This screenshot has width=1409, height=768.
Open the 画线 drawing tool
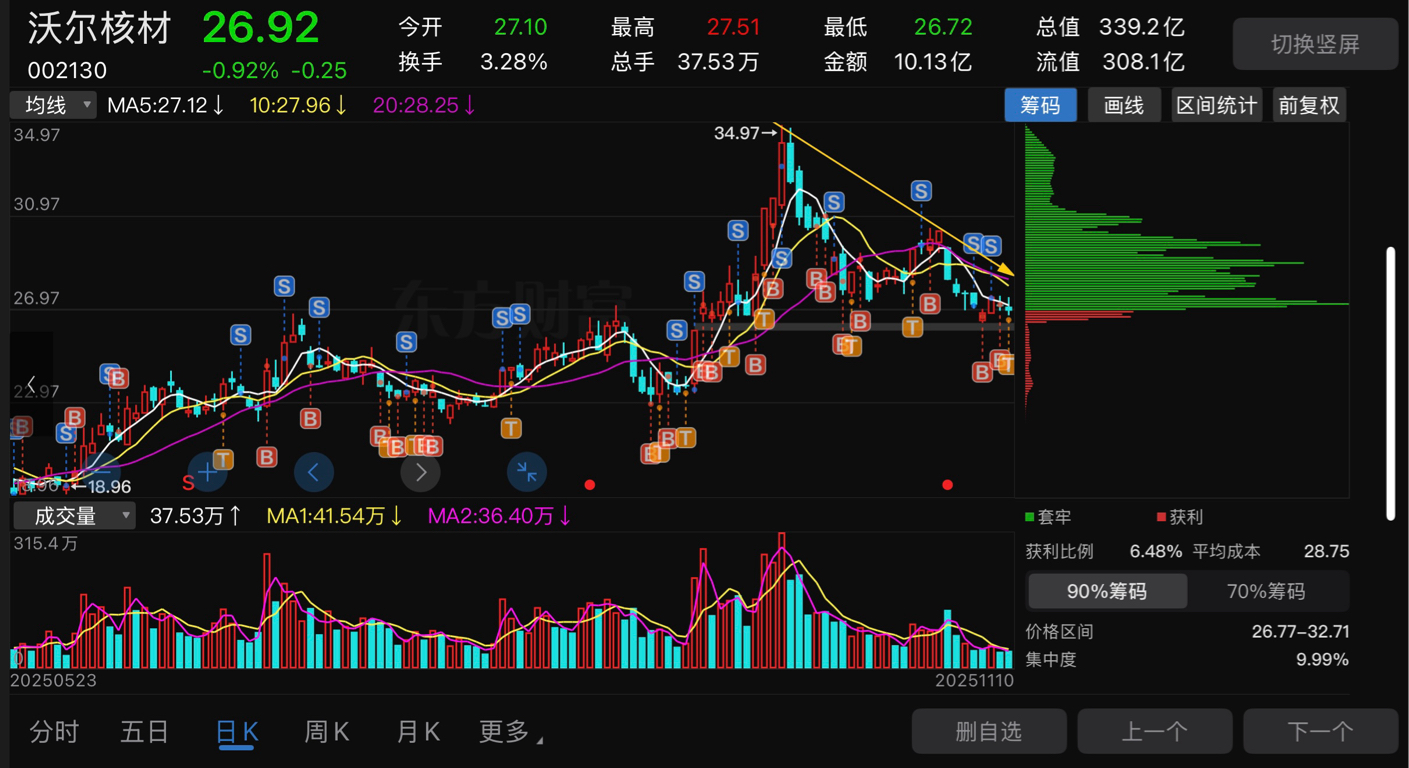1124,105
